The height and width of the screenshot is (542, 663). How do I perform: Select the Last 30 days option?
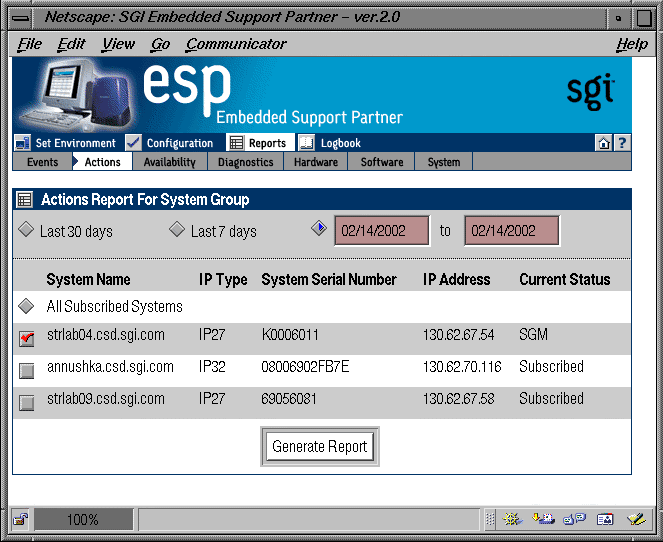pos(26,230)
